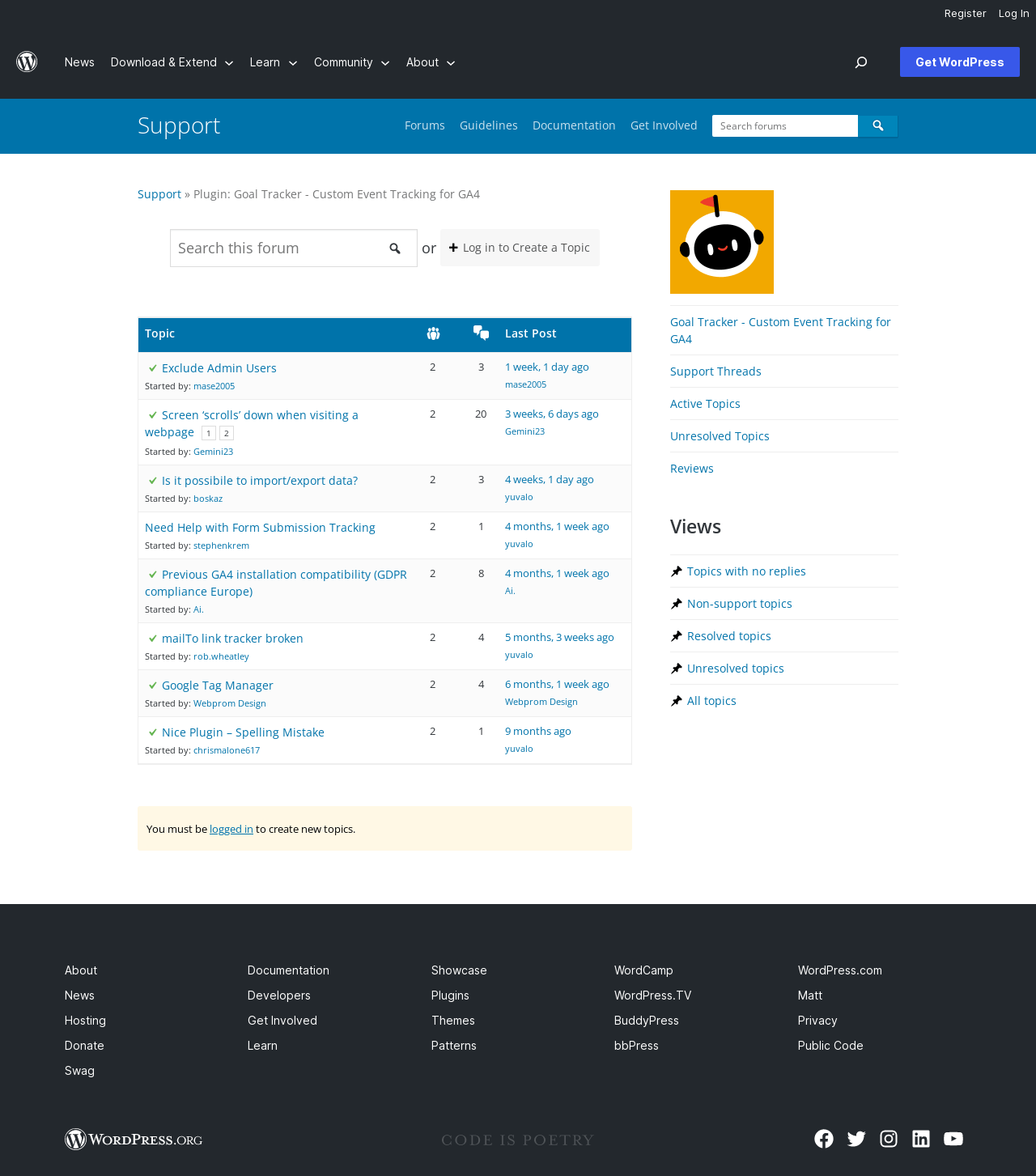Open Documentation in the Support bar
The width and height of the screenshot is (1036, 1176).
point(574,125)
